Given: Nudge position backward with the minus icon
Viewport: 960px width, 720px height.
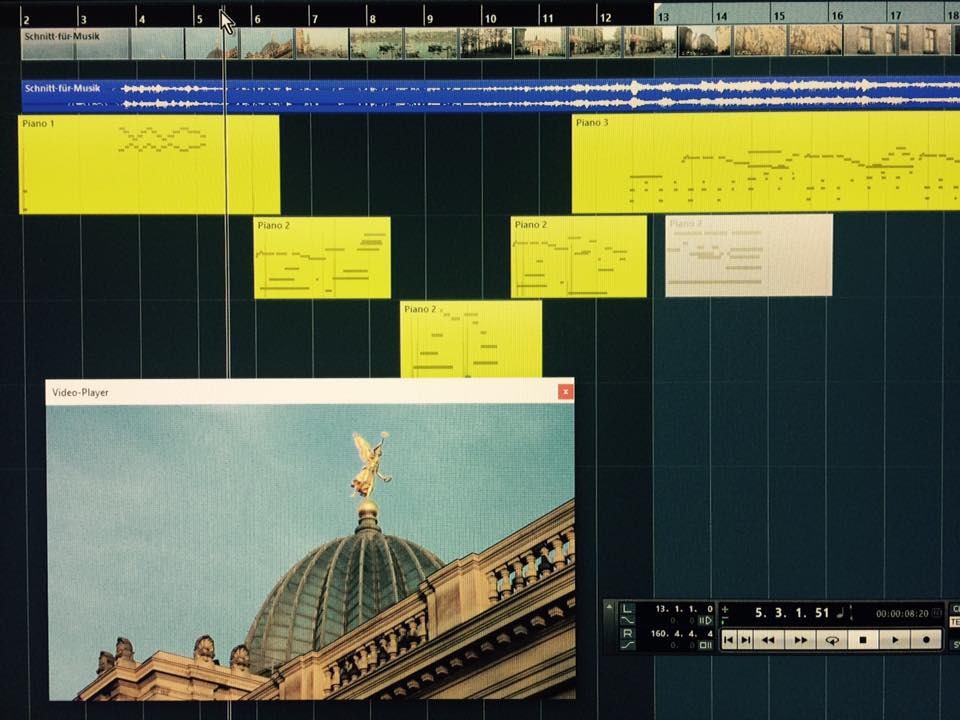Looking at the screenshot, I should (x=725, y=618).
